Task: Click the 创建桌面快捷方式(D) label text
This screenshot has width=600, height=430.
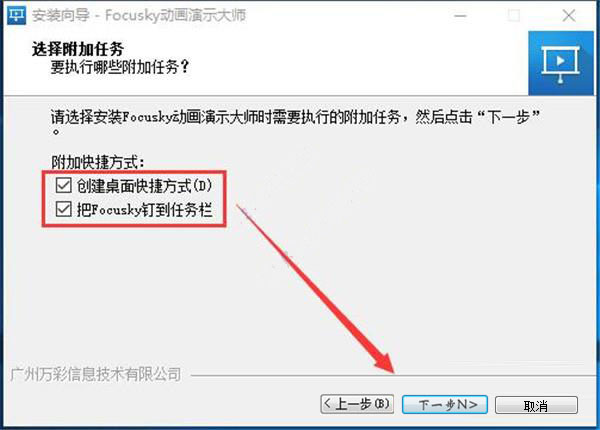Action: point(144,186)
